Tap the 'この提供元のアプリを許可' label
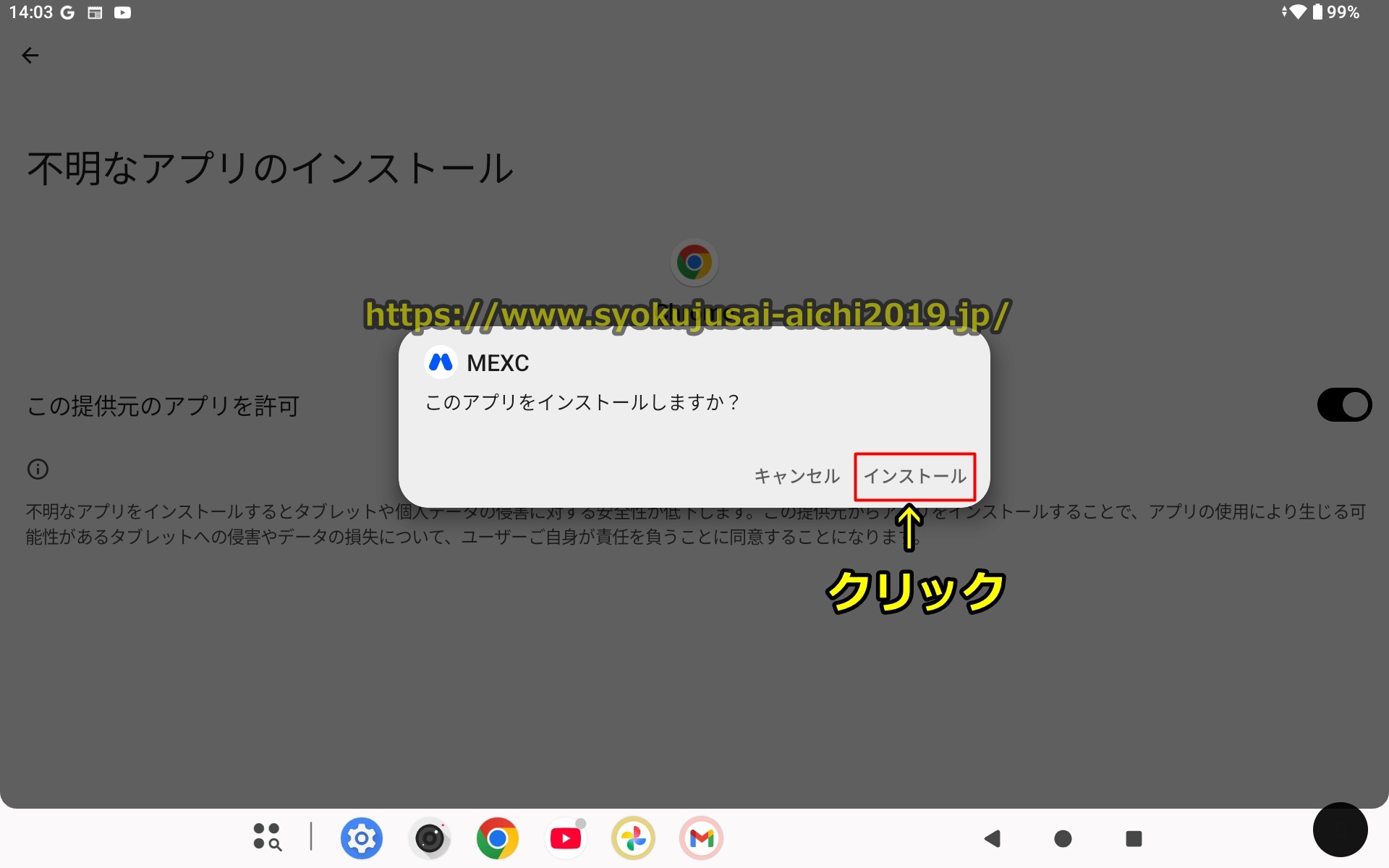Viewport: 1389px width, 868px height. (163, 406)
